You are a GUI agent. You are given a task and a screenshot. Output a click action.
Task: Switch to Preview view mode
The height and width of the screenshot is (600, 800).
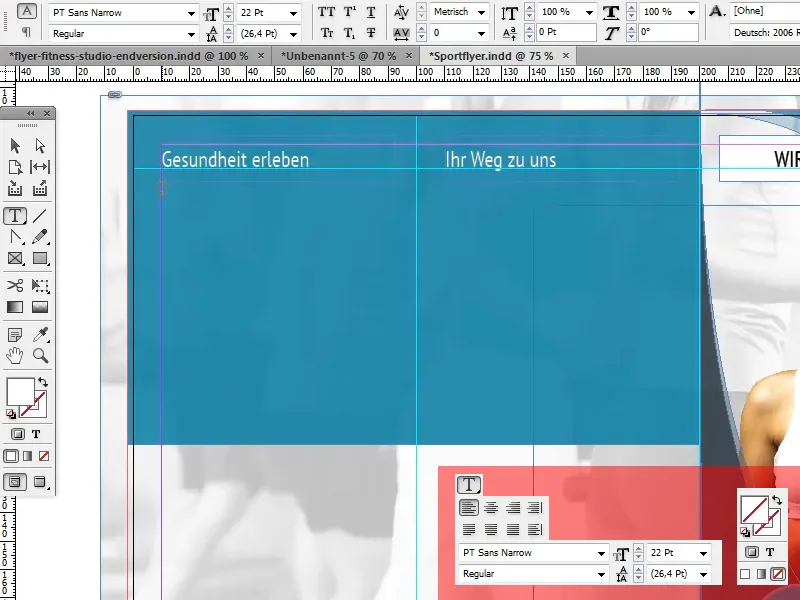pos(40,482)
